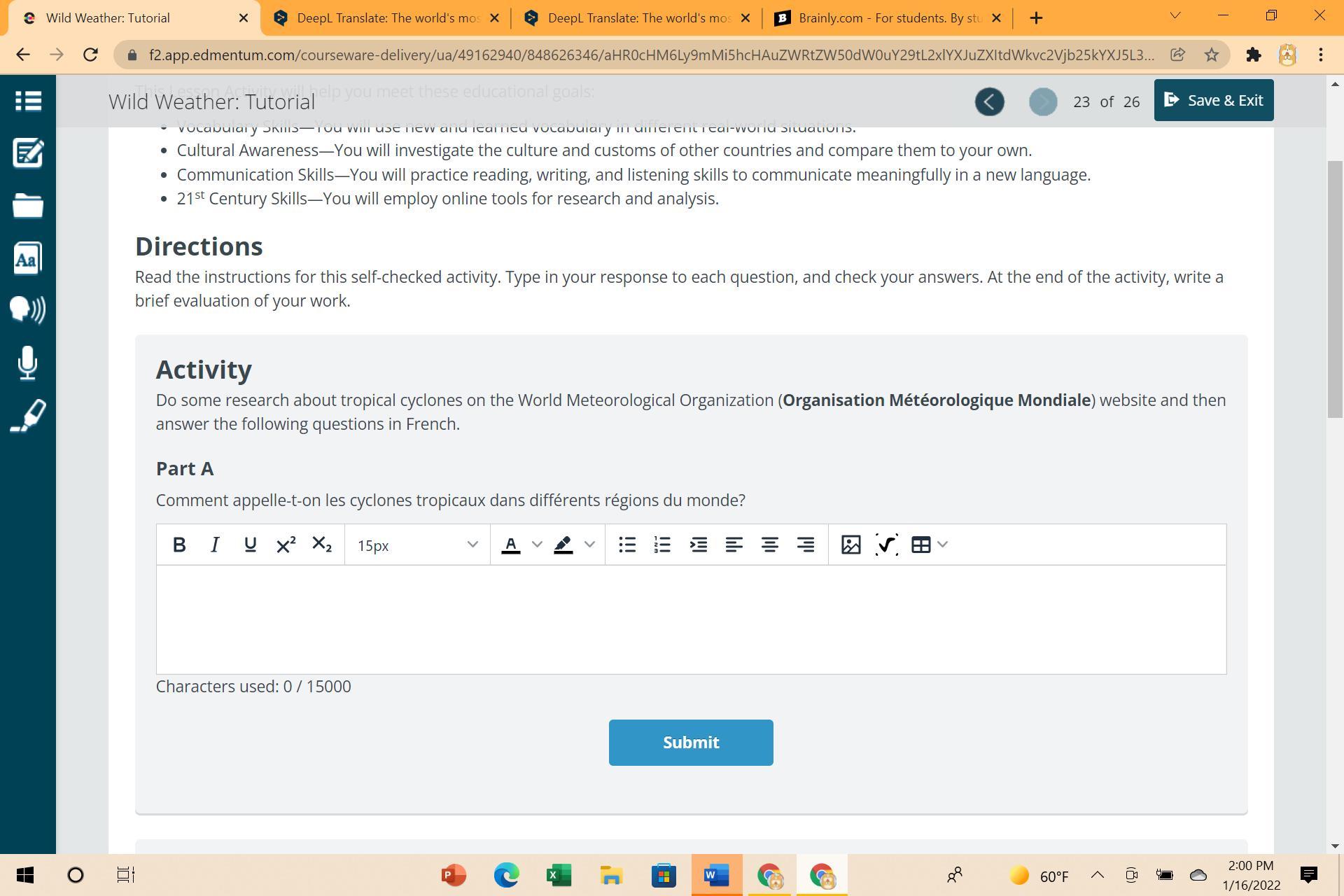Expand the insert table dropdown
1344x896 pixels.
click(x=942, y=545)
